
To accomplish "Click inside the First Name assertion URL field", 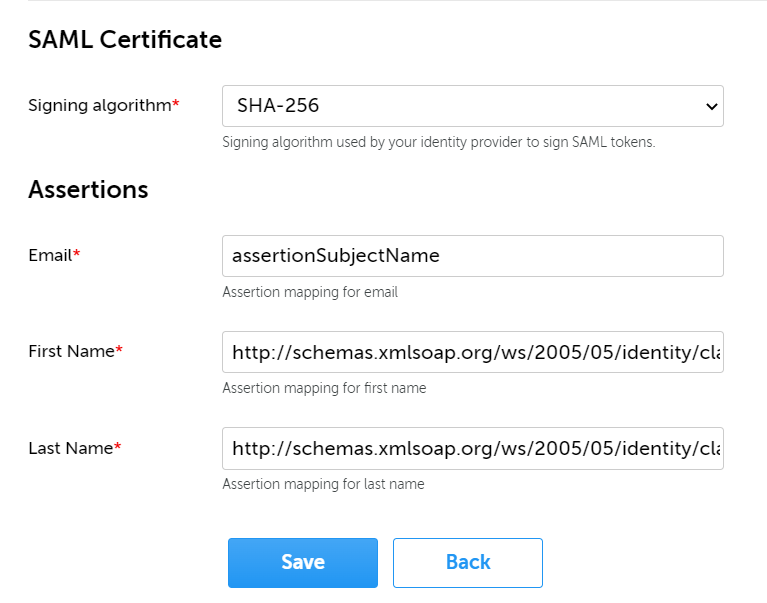I will tap(472, 352).
